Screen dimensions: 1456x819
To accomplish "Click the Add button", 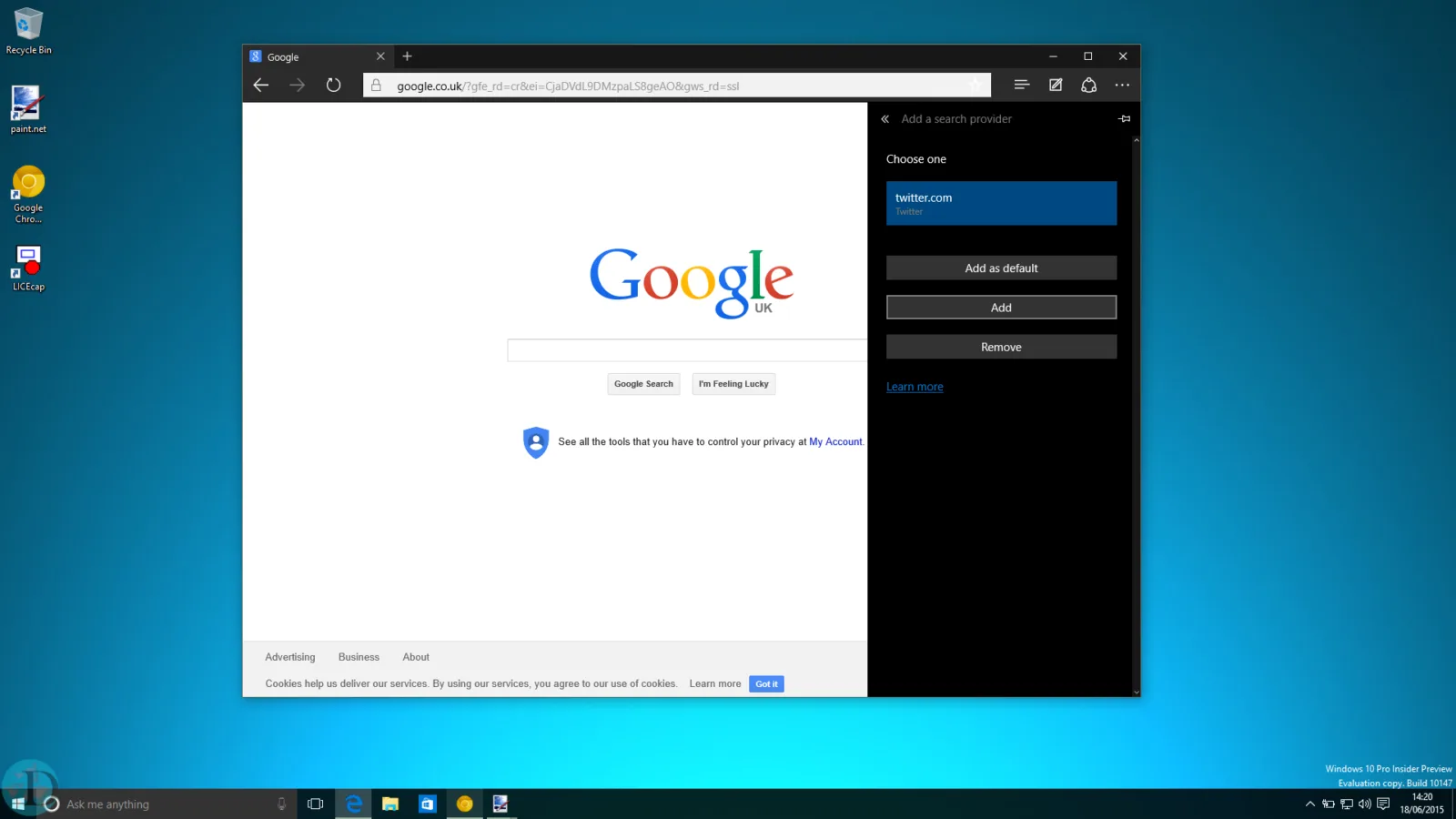I will (1001, 308).
